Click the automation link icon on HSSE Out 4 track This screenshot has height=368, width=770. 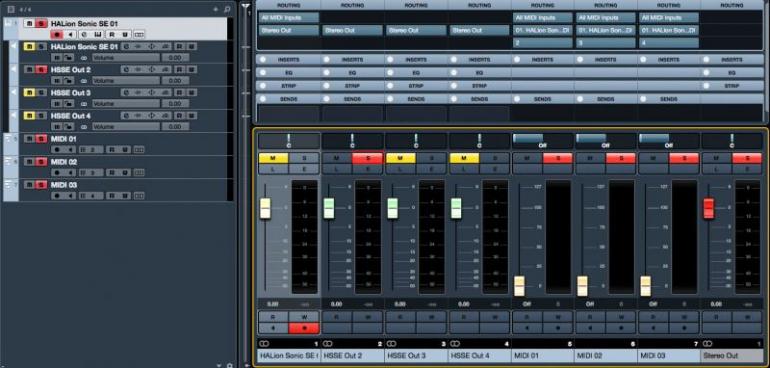click(83, 127)
